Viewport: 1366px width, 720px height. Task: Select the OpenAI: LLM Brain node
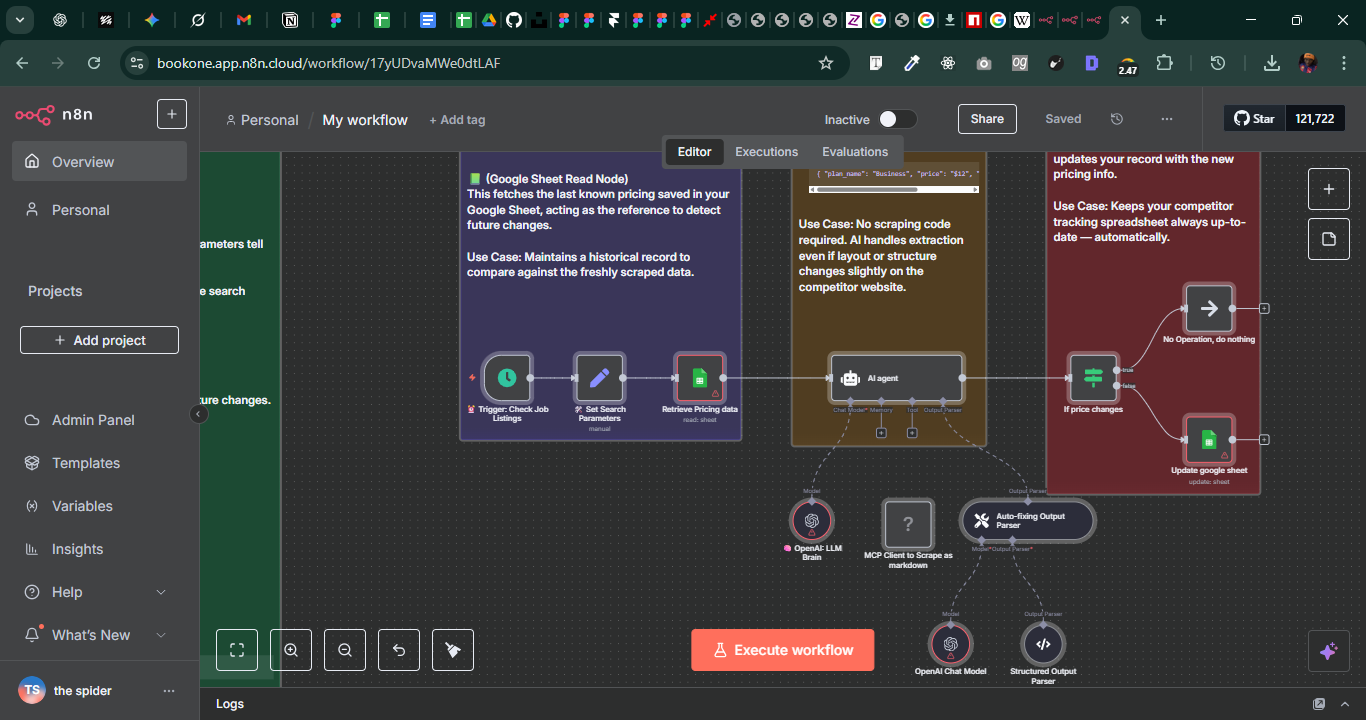click(811, 520)
